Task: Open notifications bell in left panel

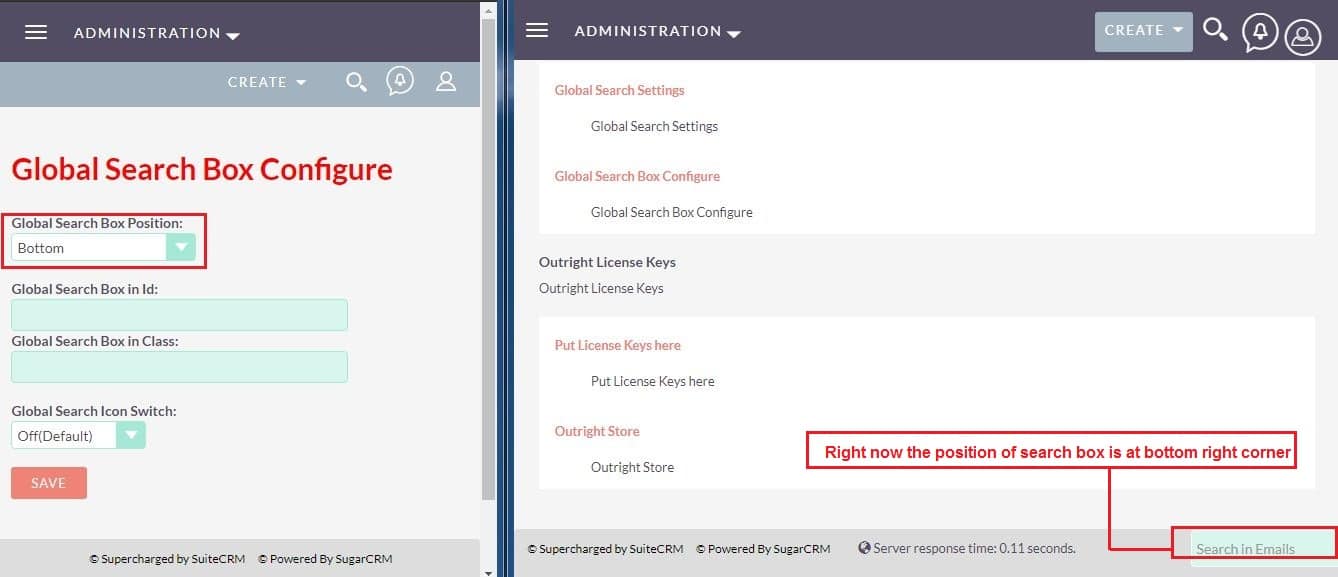Action: 400,82
